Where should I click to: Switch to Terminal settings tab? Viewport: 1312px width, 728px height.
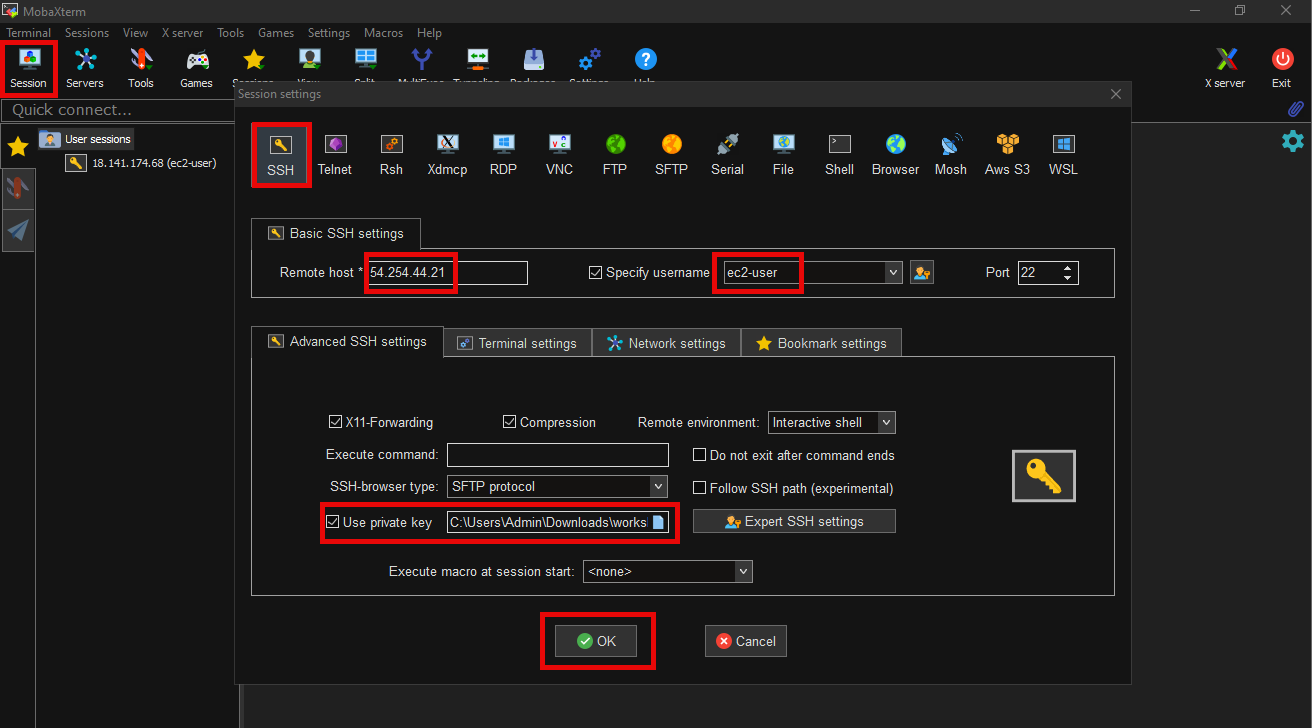(517, 343)
